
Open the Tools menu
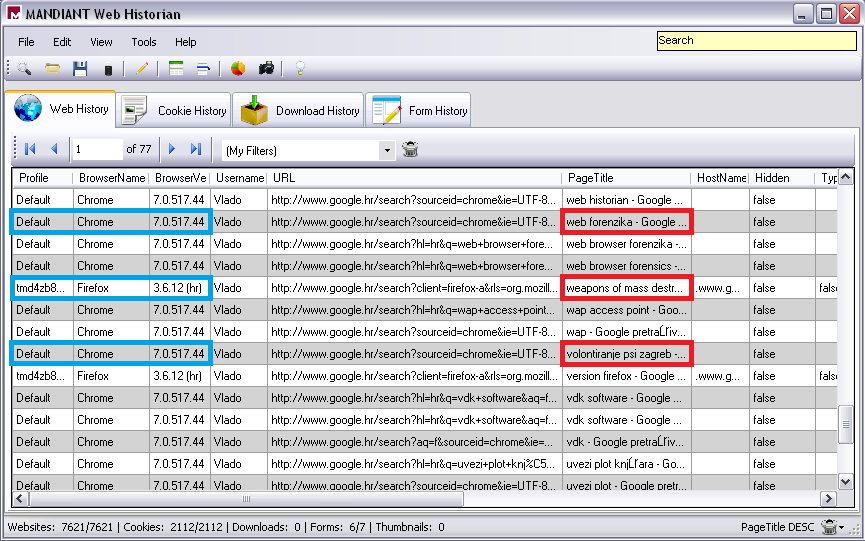(144, 42)
